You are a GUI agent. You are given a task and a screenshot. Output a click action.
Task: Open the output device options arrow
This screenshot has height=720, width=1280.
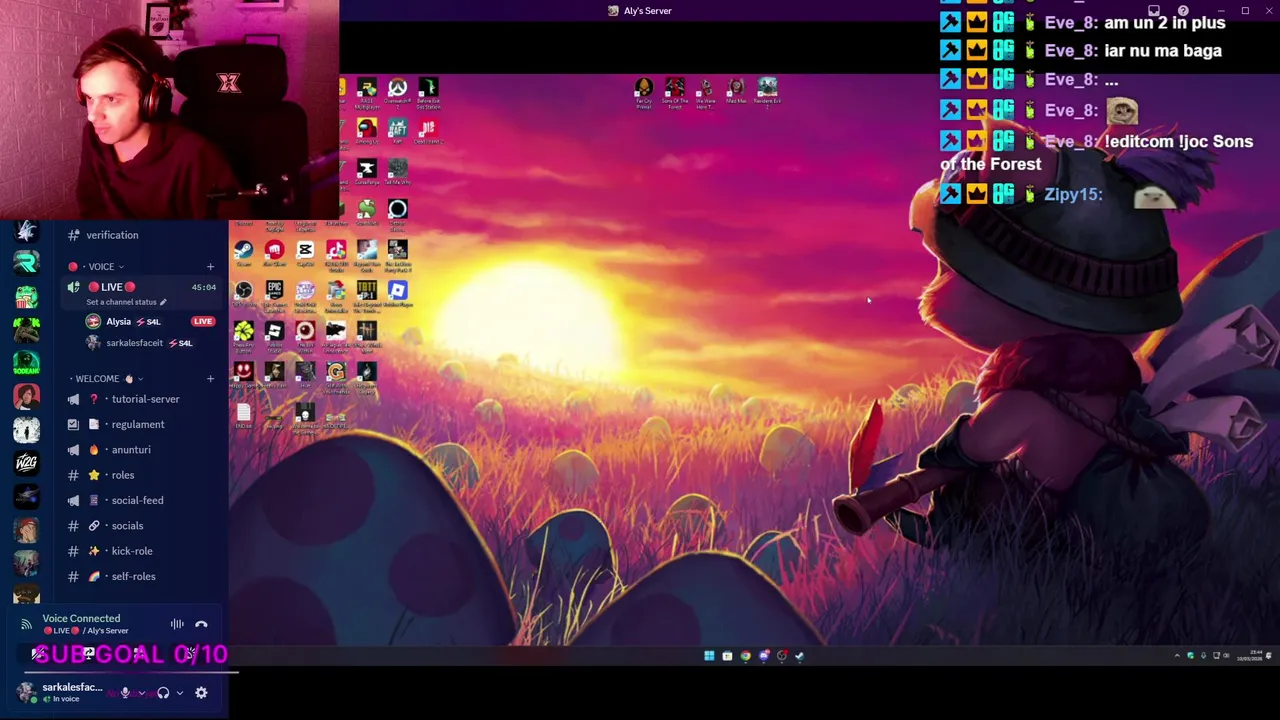coord(180,692)
